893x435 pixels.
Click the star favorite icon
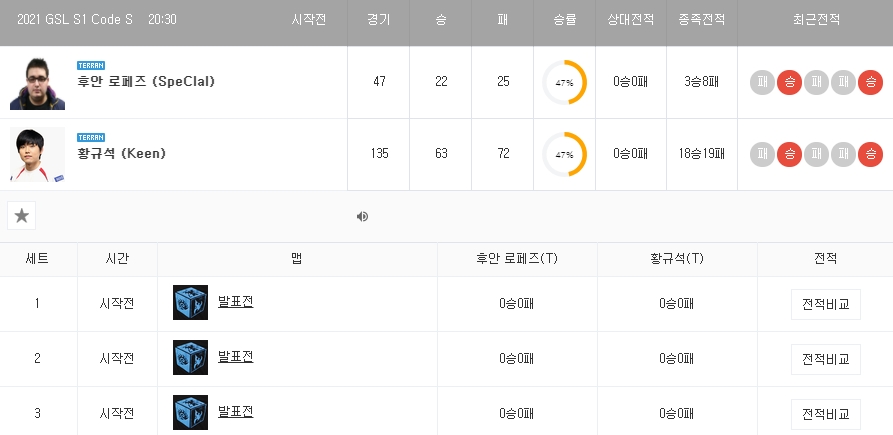click(x=22, y=216)
